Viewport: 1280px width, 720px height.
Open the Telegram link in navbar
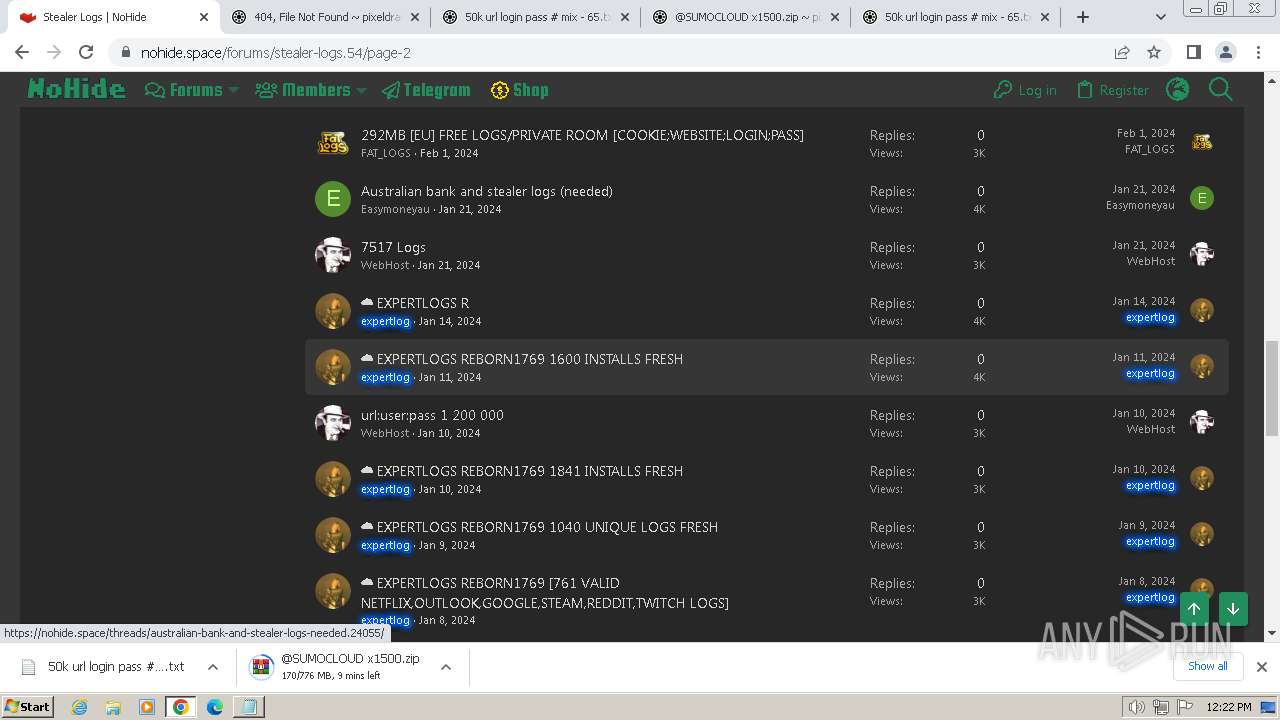(425, 90)
